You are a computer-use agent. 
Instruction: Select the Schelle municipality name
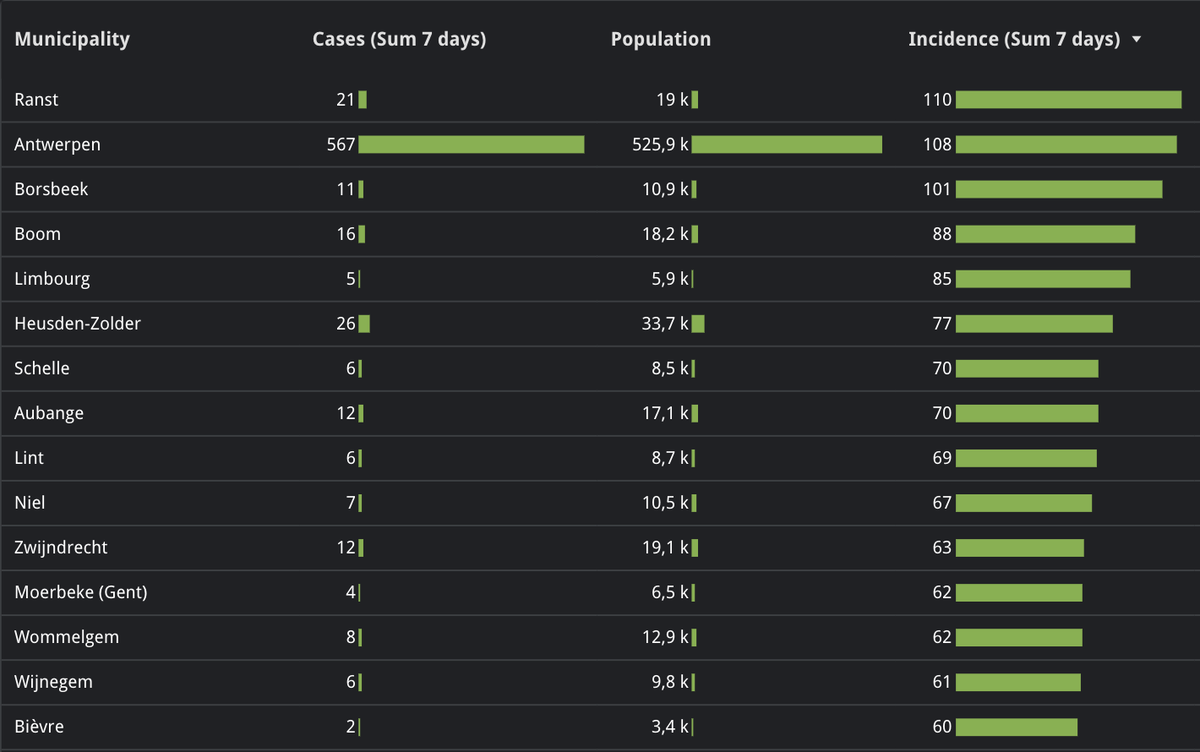[x=42, y=368]
